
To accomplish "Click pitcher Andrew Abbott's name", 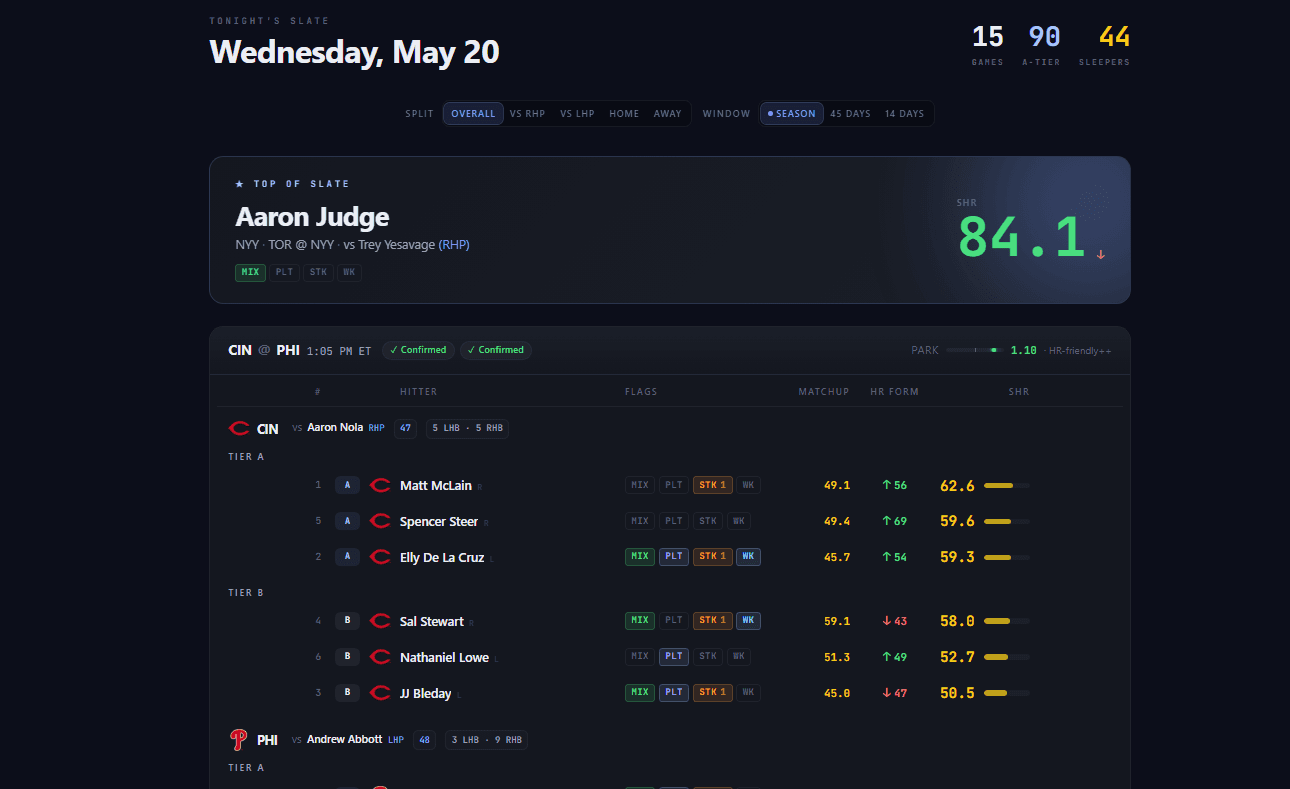I will click(x=345, y=740).
